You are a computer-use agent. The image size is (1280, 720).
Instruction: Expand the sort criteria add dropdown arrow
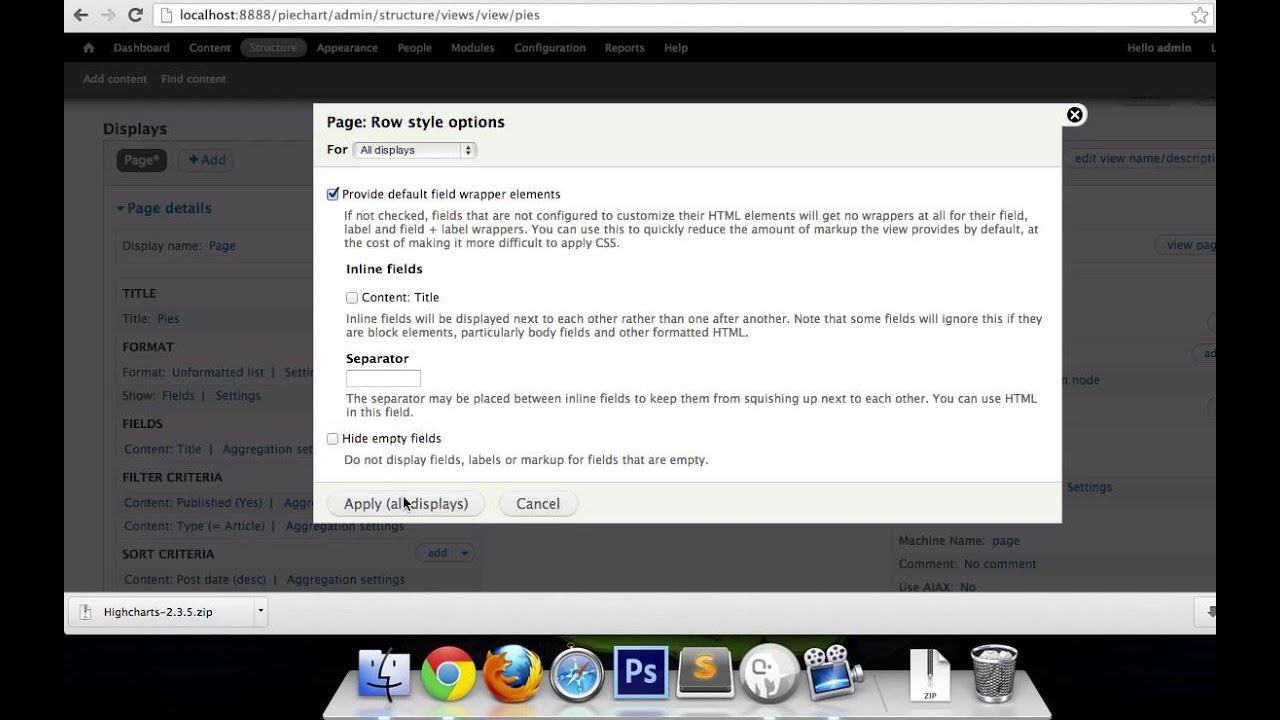pyautogui.click(x=464, y=553)
